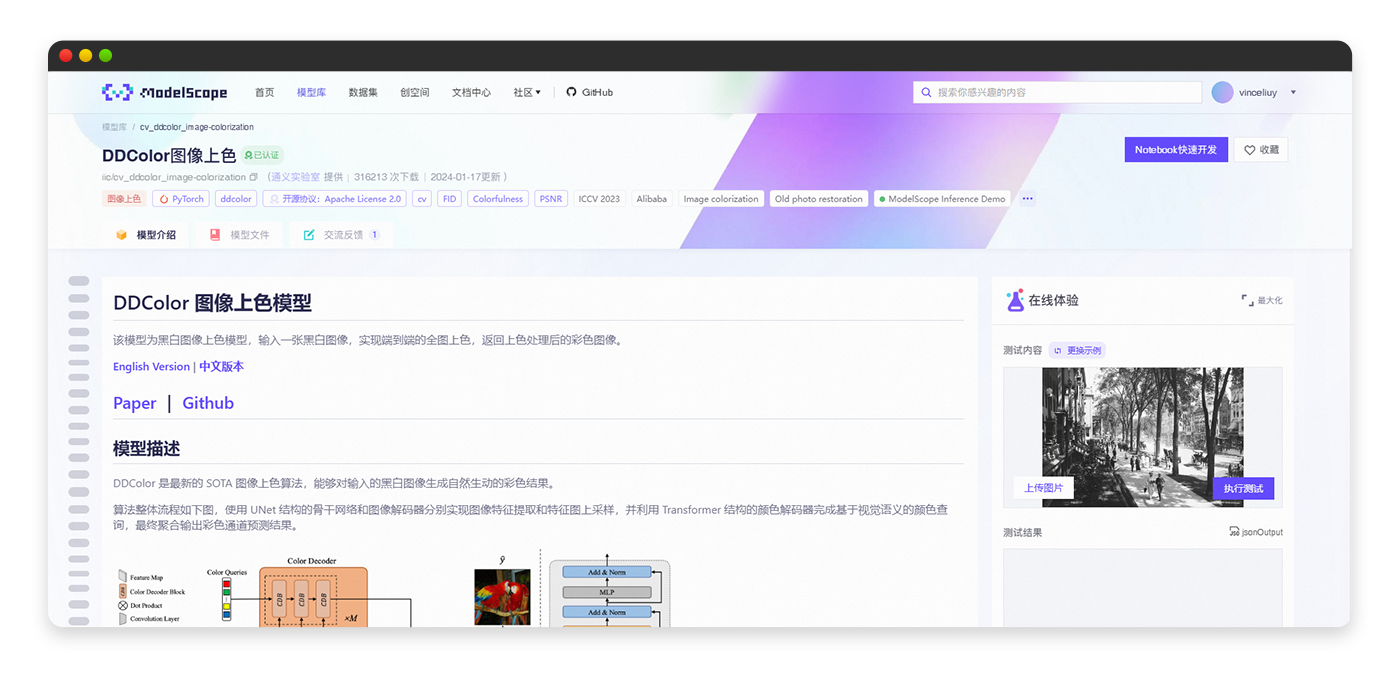Go to 首页 home page

click(x=264, y=92)
